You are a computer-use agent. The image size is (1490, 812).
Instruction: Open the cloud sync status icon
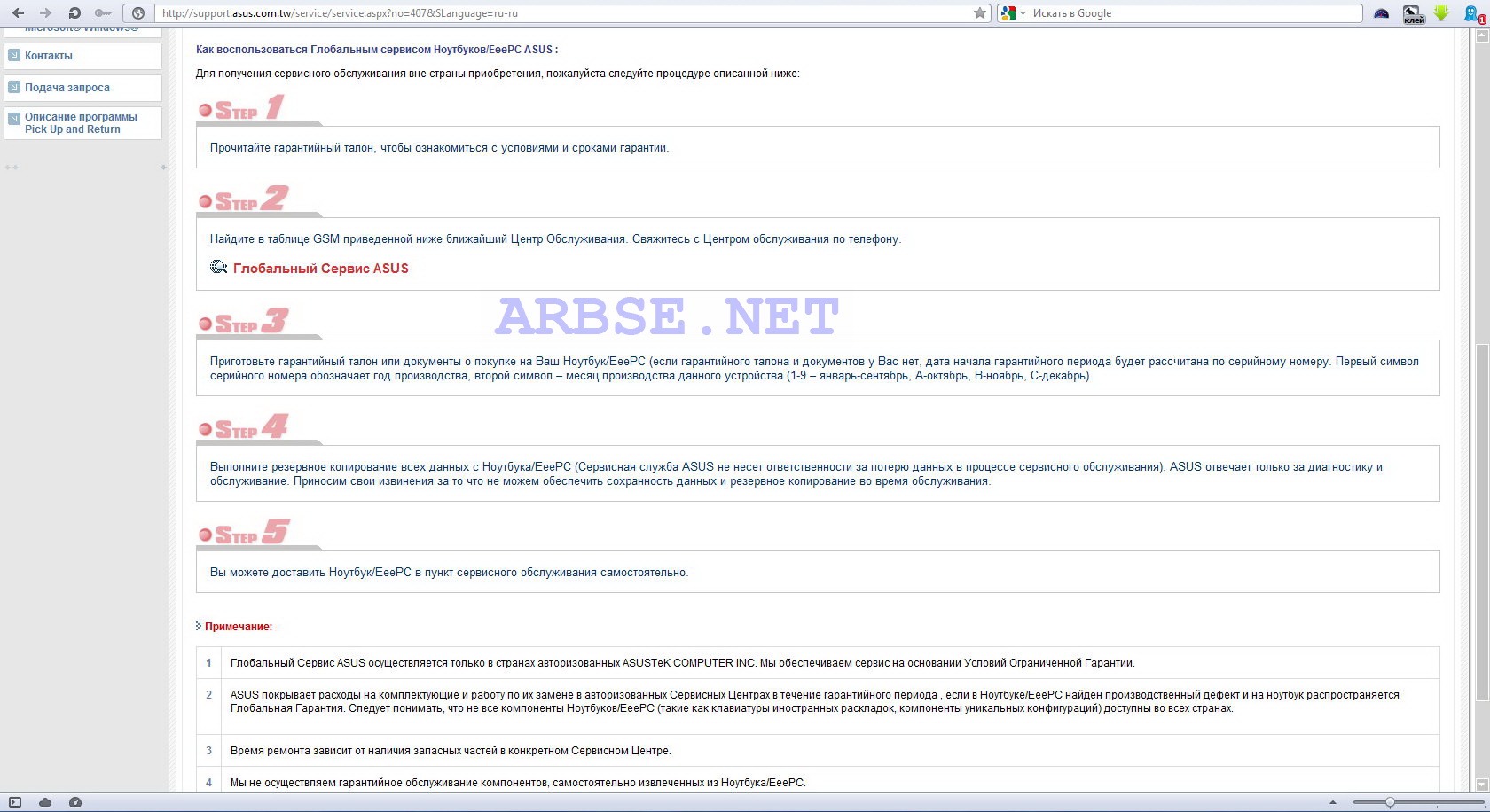[x=45, y=802]
